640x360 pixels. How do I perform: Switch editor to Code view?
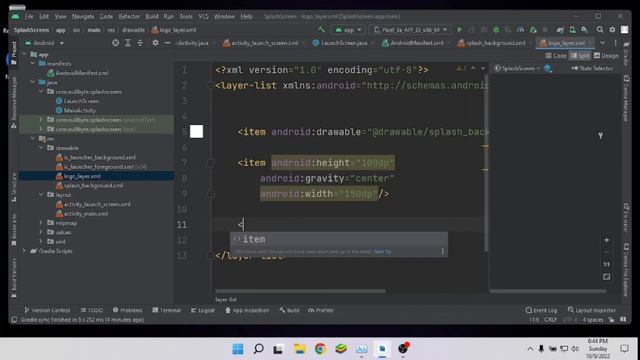click(x=556, y=56)
